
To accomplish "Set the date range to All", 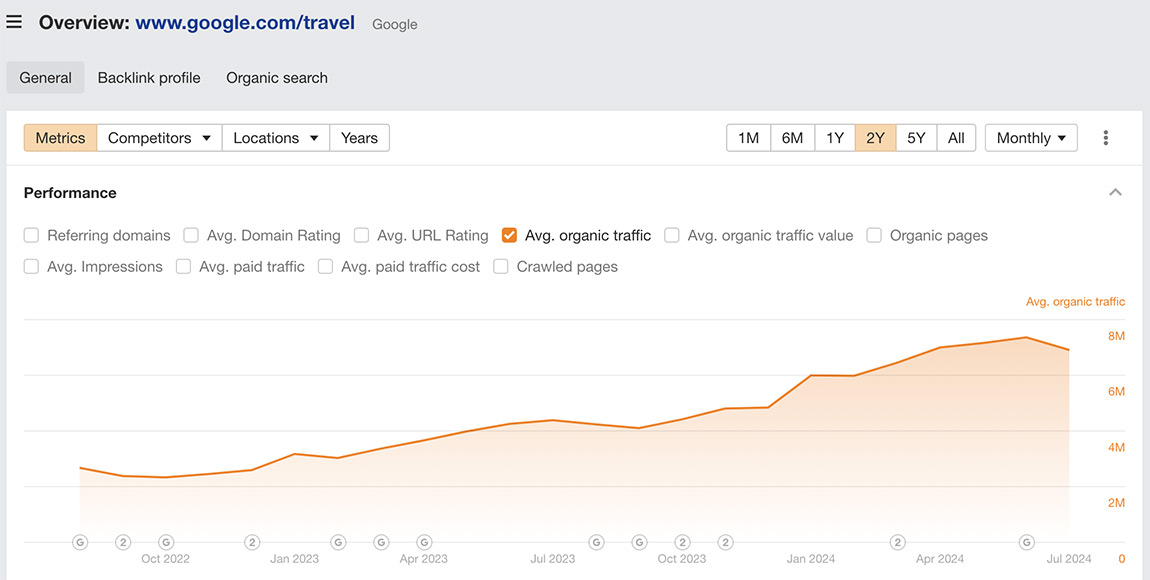I will click(956, 138).
